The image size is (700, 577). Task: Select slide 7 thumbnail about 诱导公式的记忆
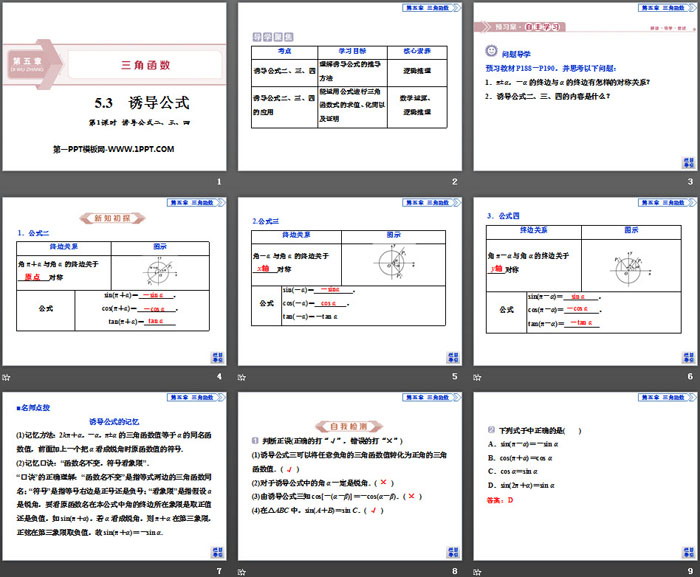(114, 477)
